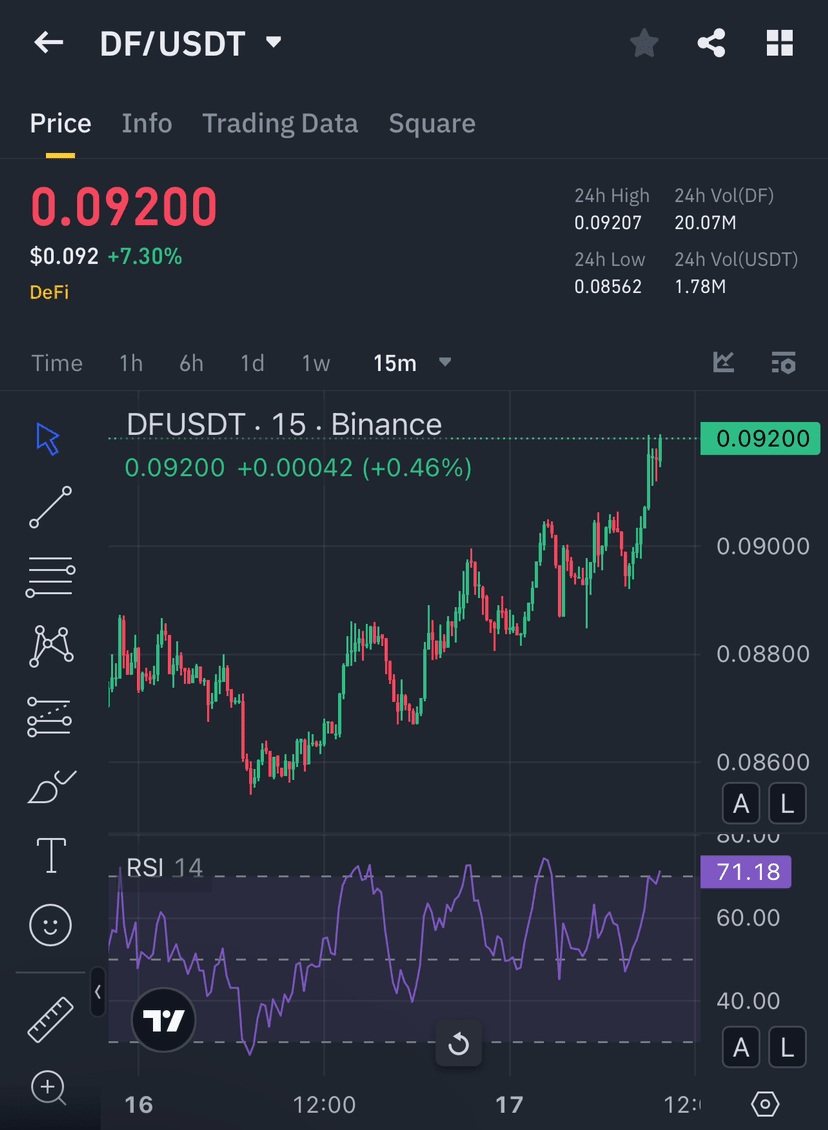
Task: Toggle auto scale on RSI pane
Action: click(741, 1047)
